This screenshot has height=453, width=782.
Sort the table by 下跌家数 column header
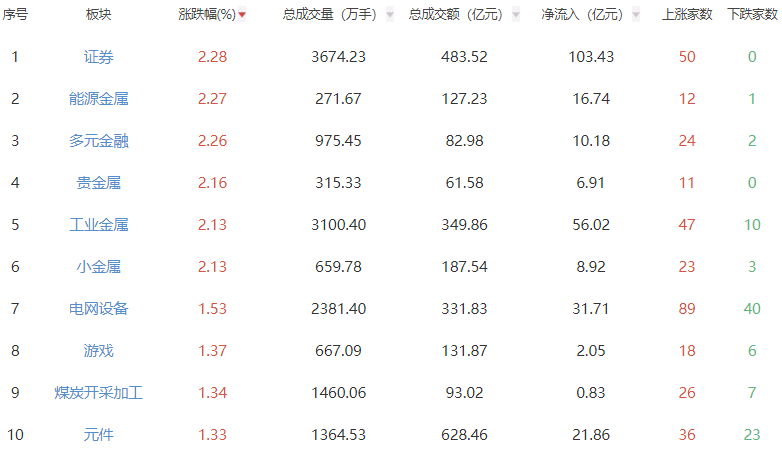click(x=752, y=15)
